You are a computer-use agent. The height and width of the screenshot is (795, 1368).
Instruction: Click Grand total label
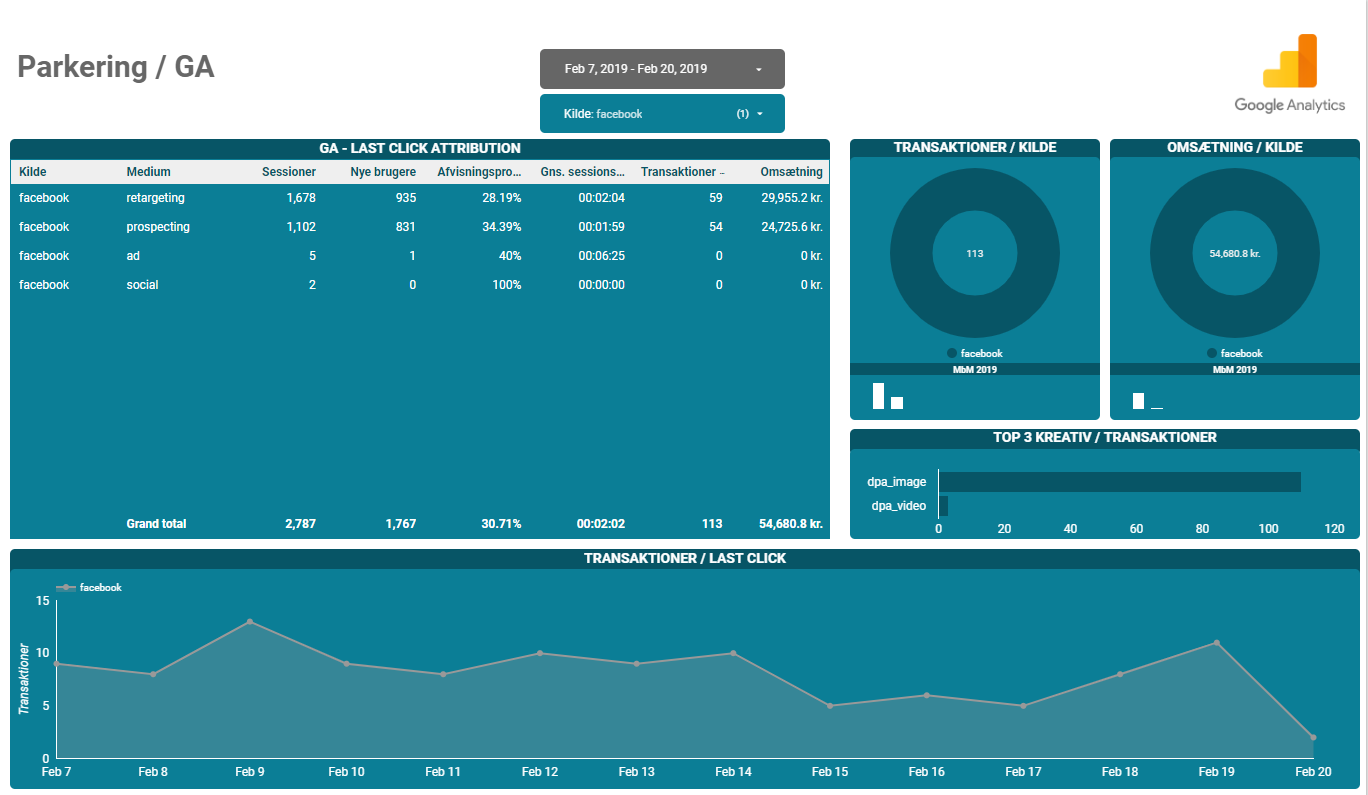click(156, 524)
